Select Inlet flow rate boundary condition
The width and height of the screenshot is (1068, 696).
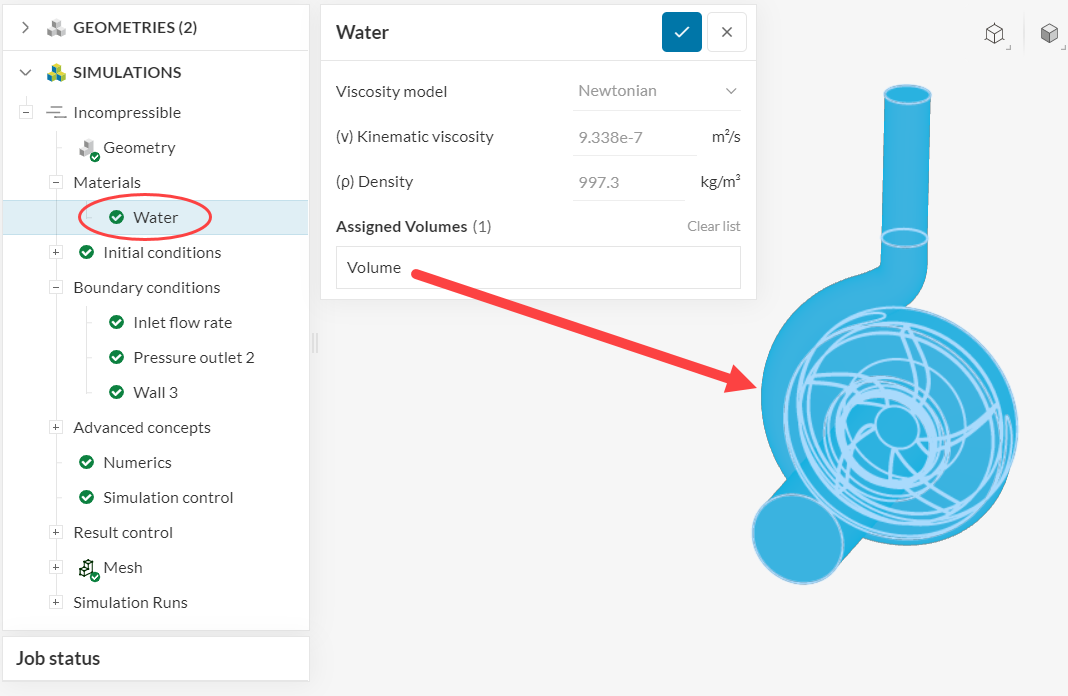182,323
